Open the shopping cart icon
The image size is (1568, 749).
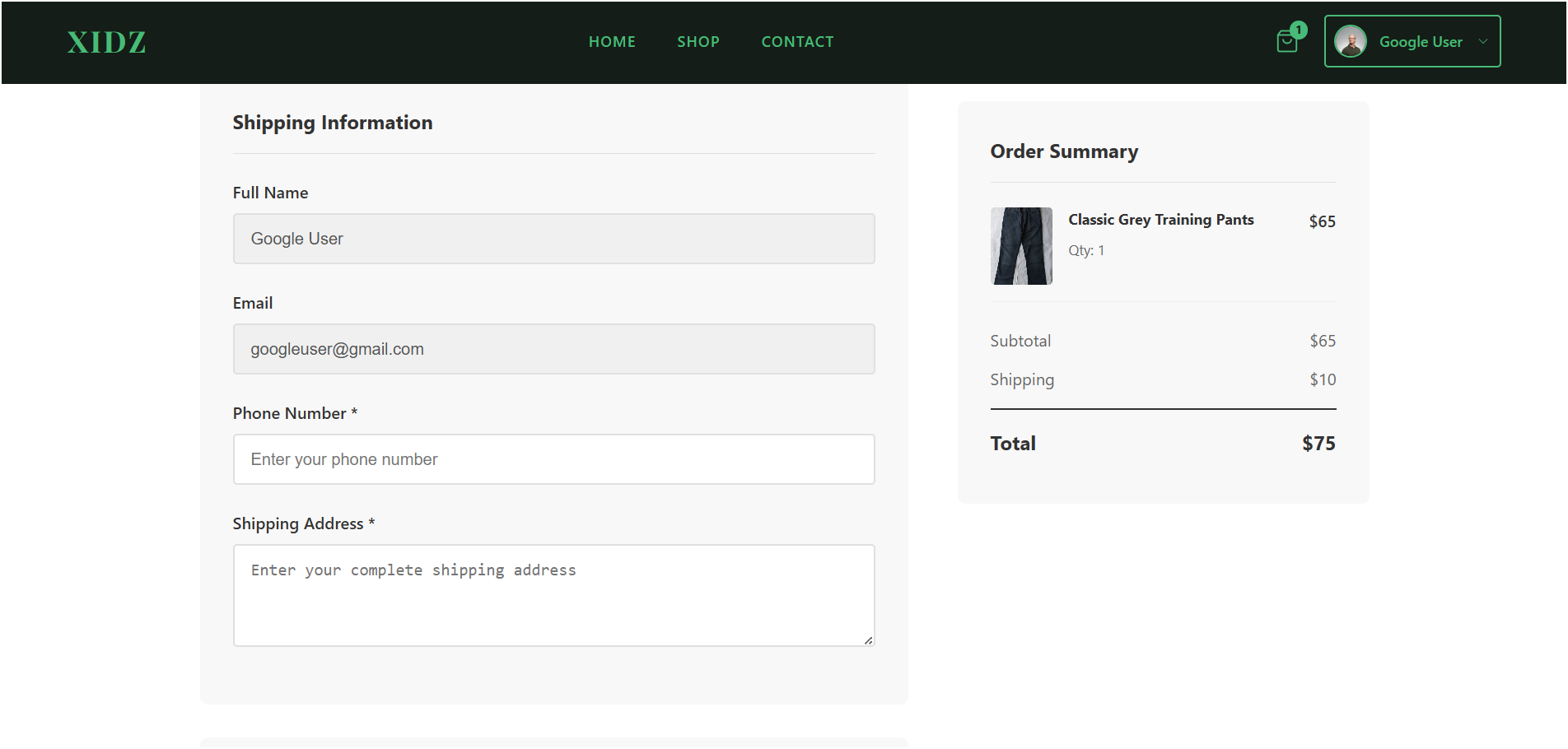click(1286, 42)
